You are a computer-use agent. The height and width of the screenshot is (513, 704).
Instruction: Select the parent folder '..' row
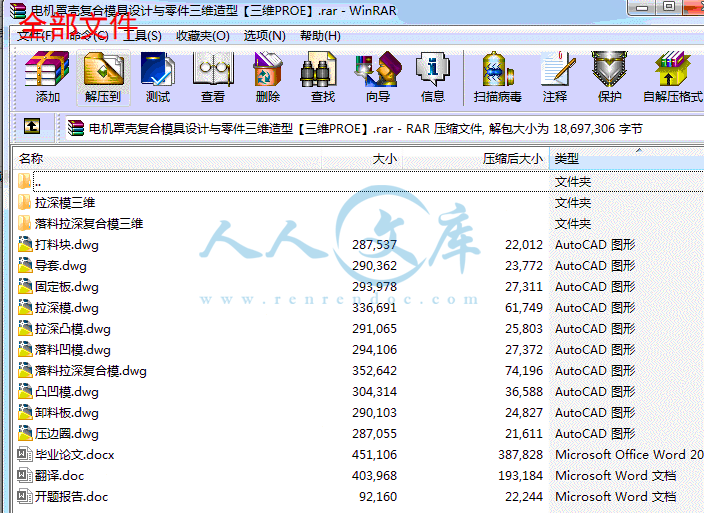tap(358, 182)
